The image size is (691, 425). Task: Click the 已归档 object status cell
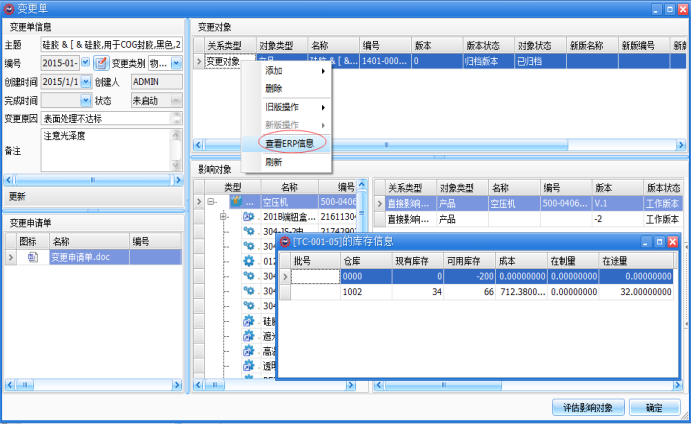point(540,61)
